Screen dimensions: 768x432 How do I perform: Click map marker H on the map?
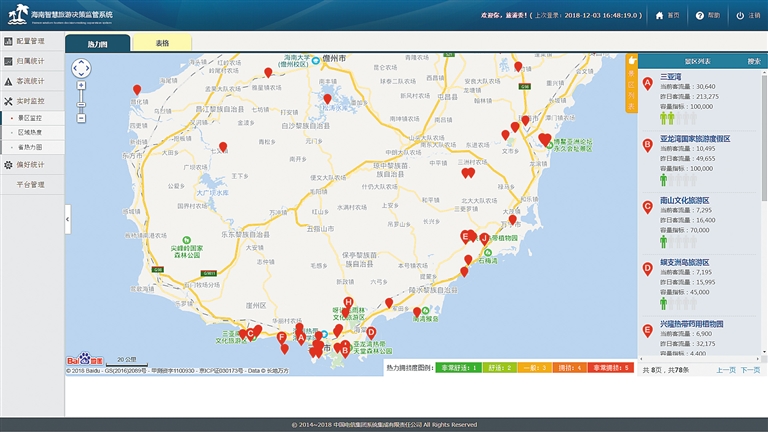[x=347, y=302]
